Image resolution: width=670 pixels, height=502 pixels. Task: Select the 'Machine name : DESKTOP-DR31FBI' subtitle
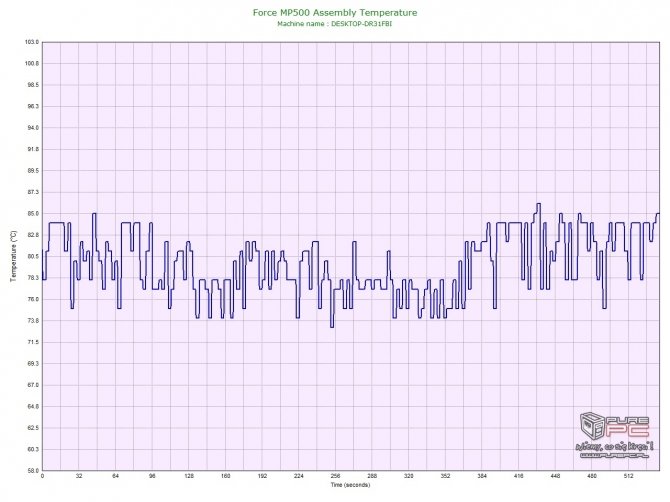pos(335,24)
